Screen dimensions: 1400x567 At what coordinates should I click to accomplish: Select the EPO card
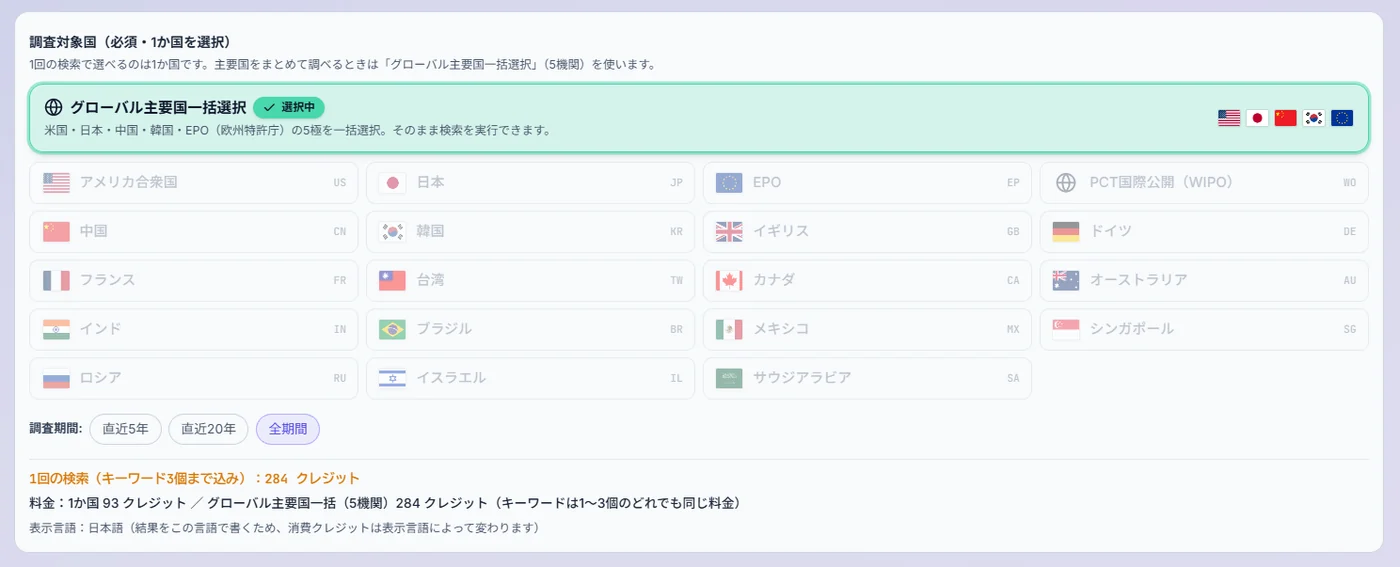867,183
